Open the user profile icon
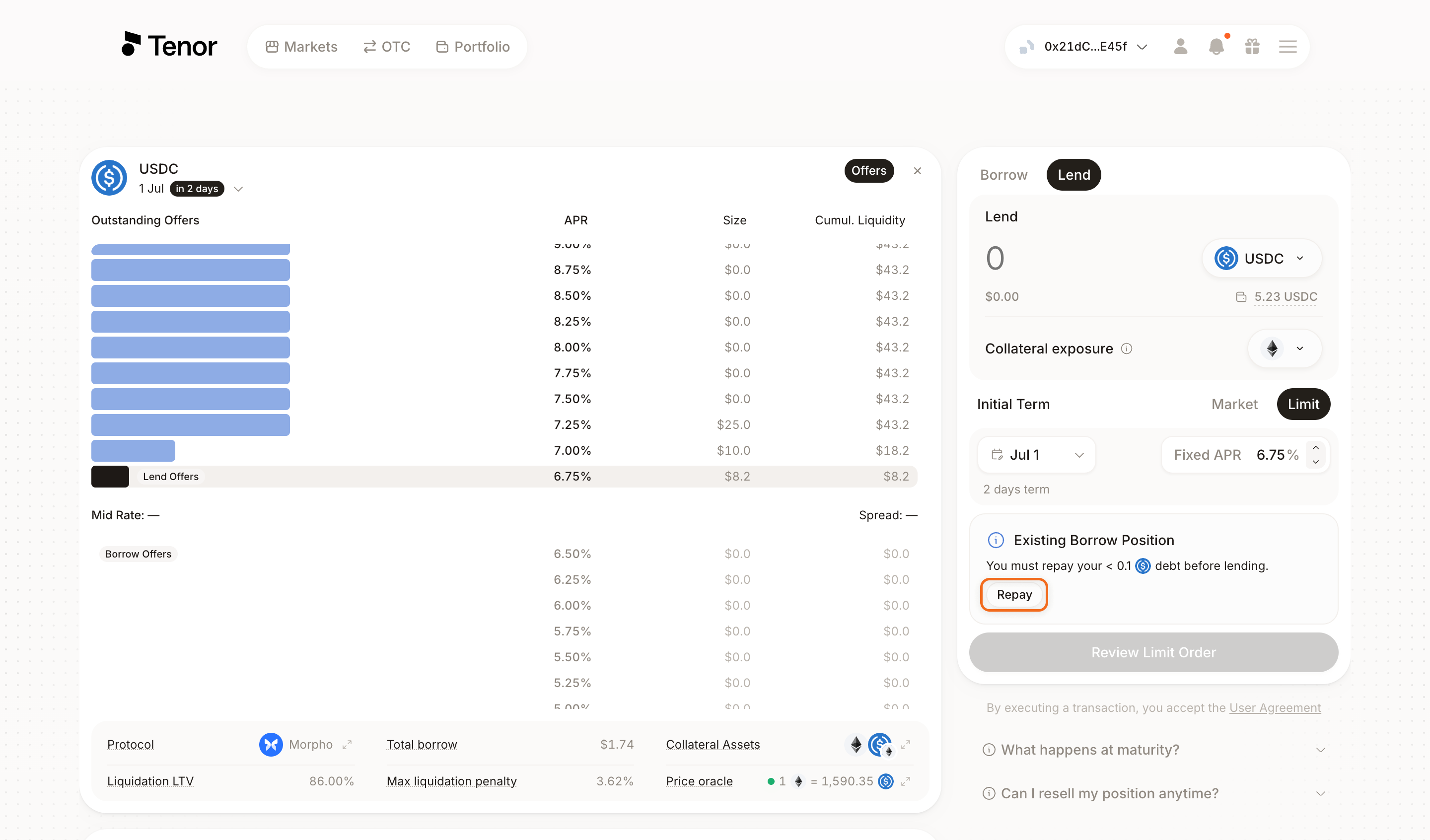Screen dimensions: 1430x840 coord(1180,47)
